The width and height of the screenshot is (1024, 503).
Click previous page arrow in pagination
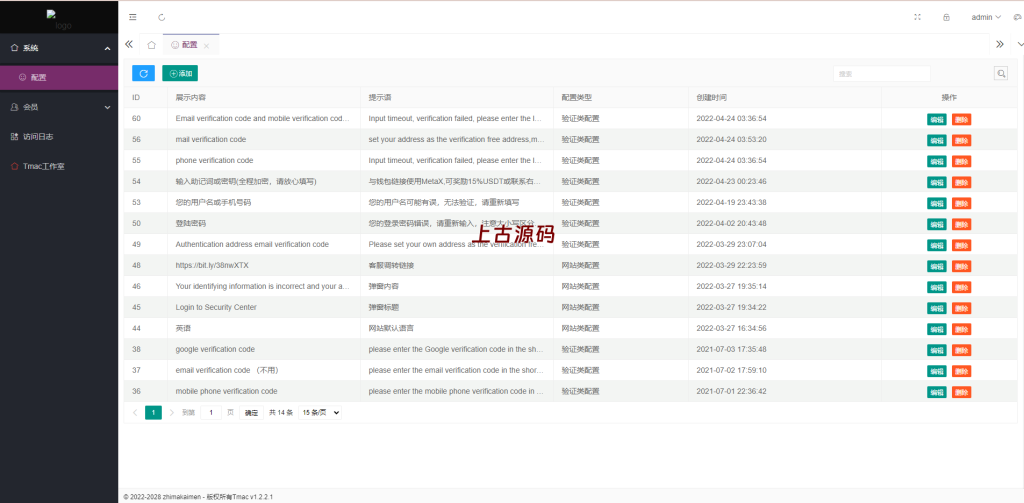[x=135, y=413]
